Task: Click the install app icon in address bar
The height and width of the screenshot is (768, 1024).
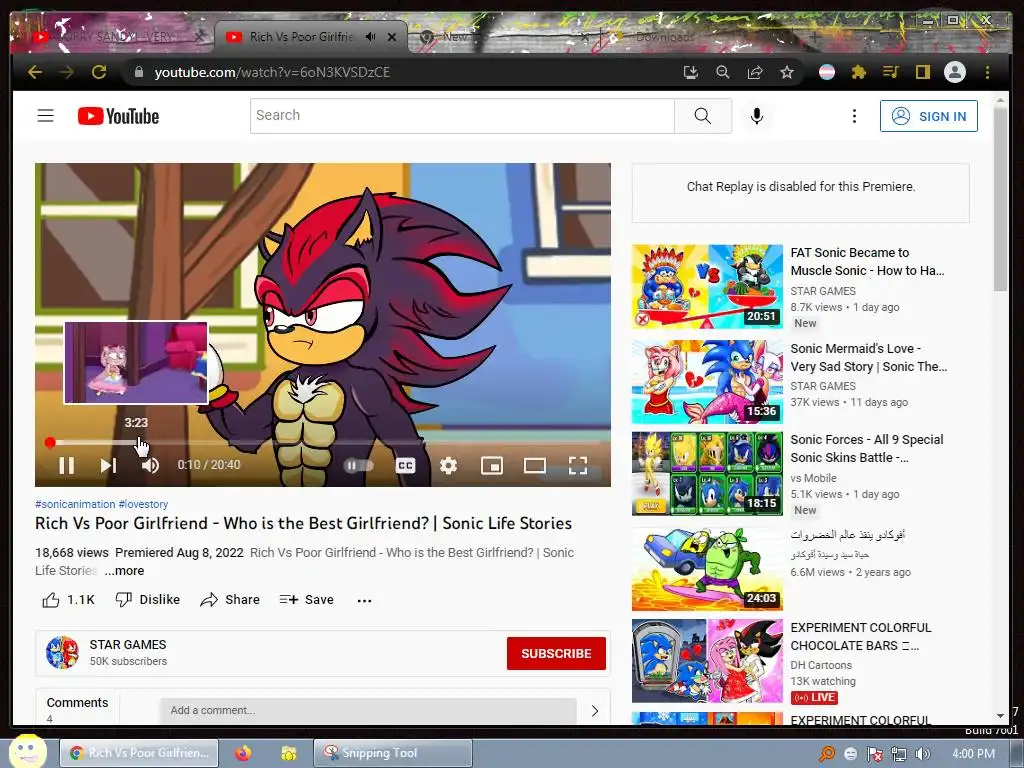Action: (690, 72)
